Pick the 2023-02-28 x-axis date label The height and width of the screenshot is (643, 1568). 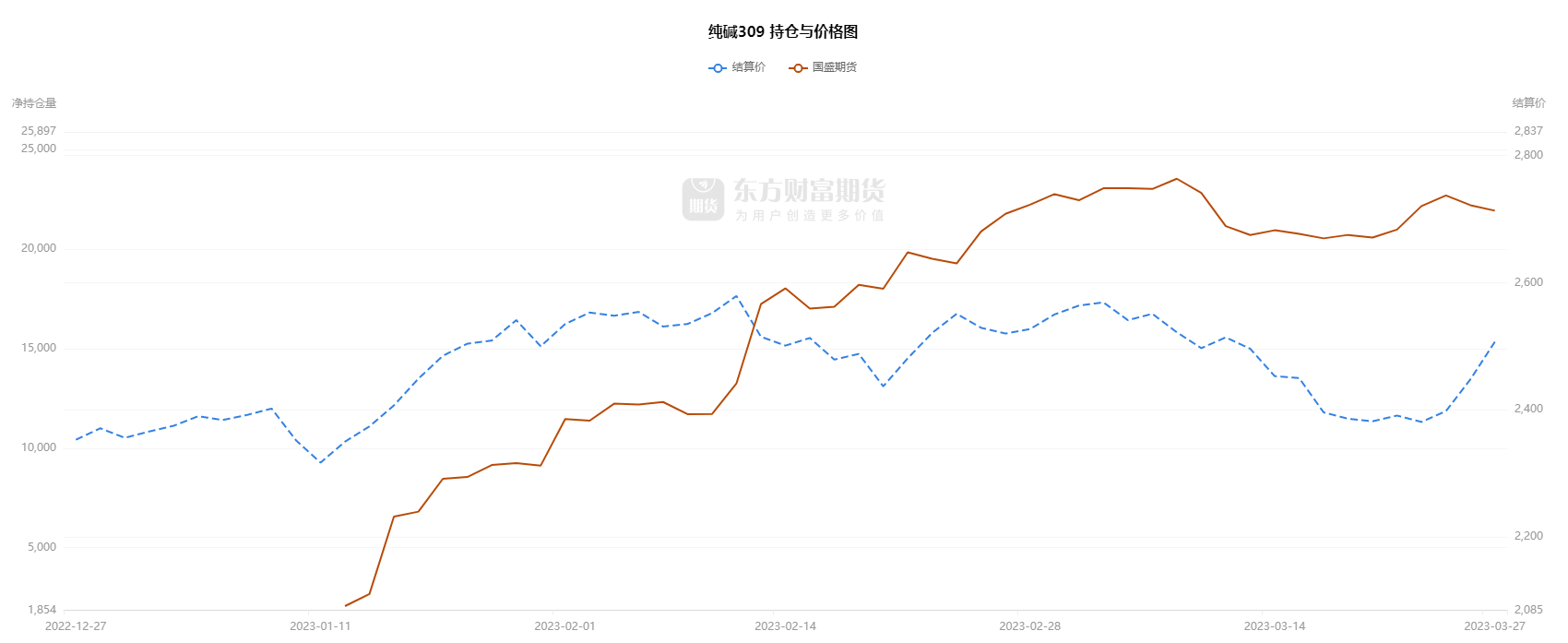[1029, 626]
